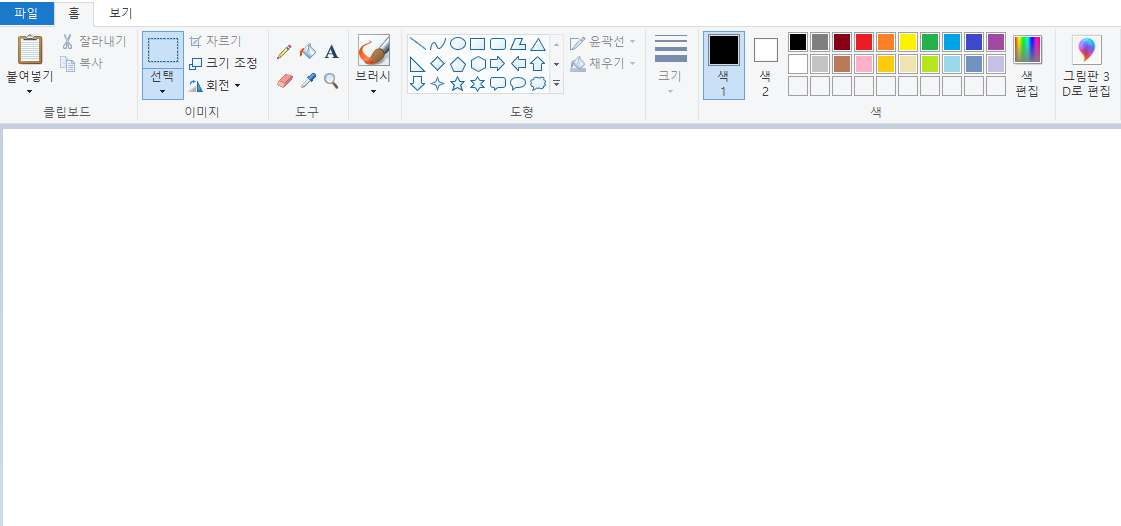Activate 색 1 foreground color

[x=724, y=65]
